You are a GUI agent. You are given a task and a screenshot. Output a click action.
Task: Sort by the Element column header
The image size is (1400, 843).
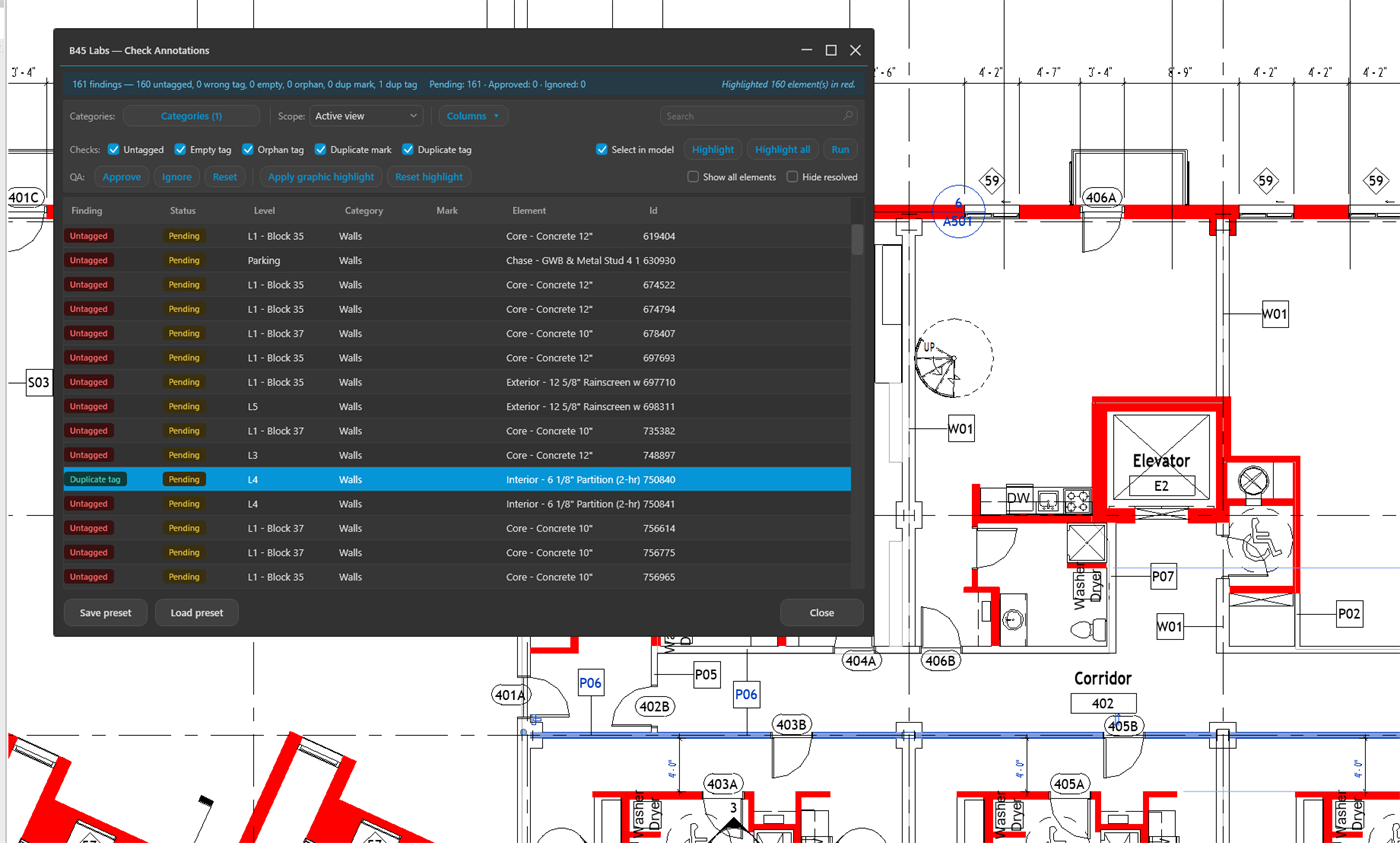pos(529,211)
